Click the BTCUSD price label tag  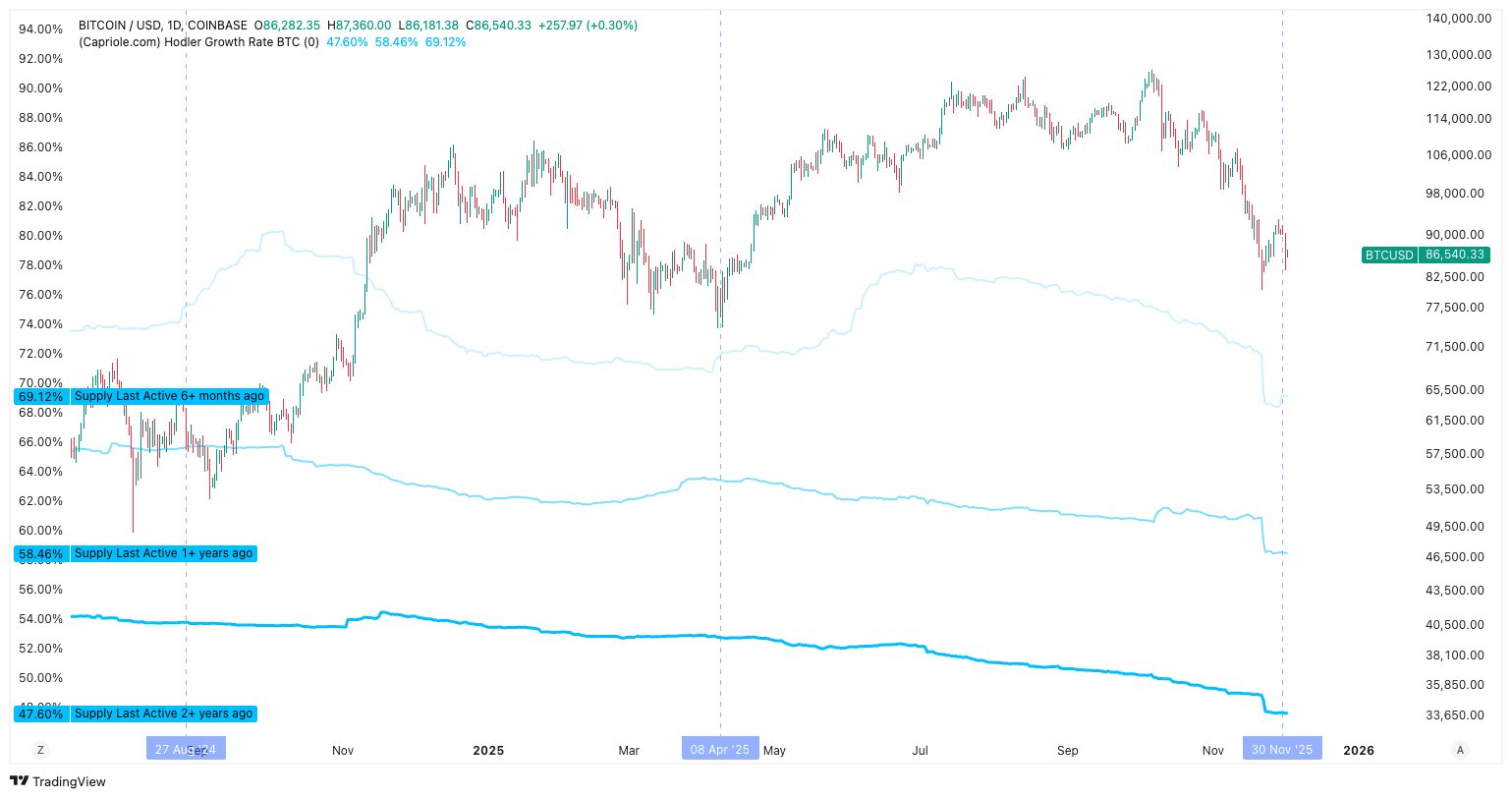coord(1388,256)
